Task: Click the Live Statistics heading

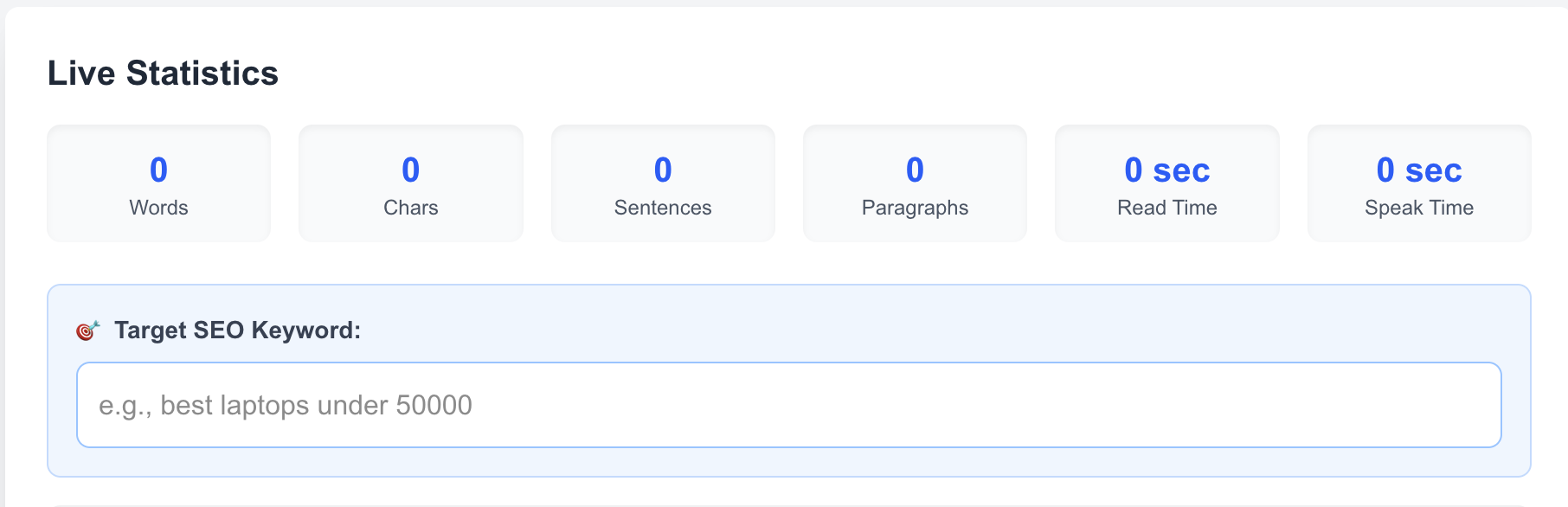Action: (x=163, y=74)
